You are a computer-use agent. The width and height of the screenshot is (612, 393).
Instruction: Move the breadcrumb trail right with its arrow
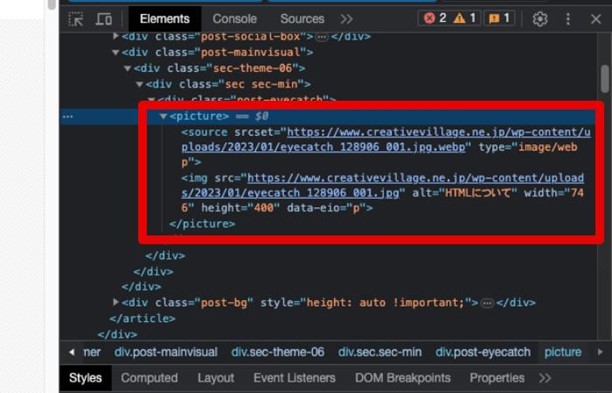600,352
